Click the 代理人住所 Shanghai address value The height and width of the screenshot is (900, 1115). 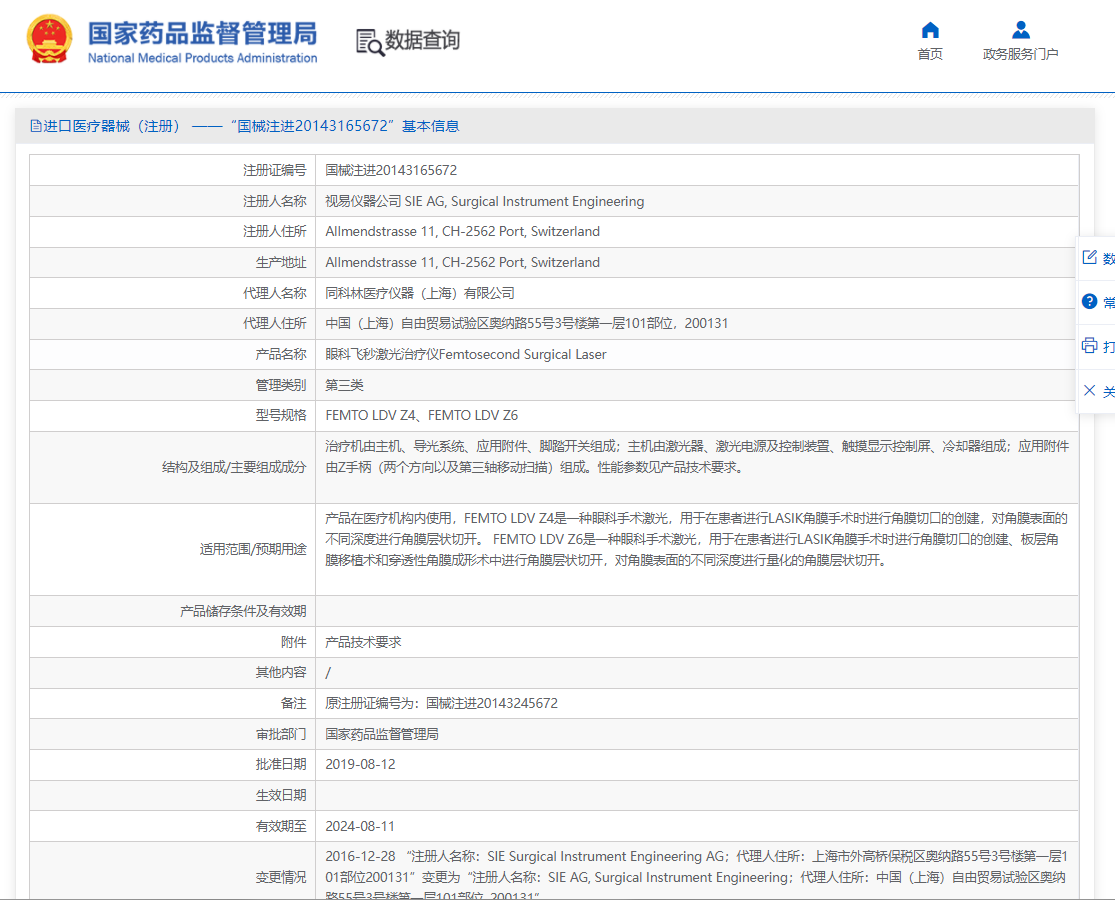tap(527, 323)
